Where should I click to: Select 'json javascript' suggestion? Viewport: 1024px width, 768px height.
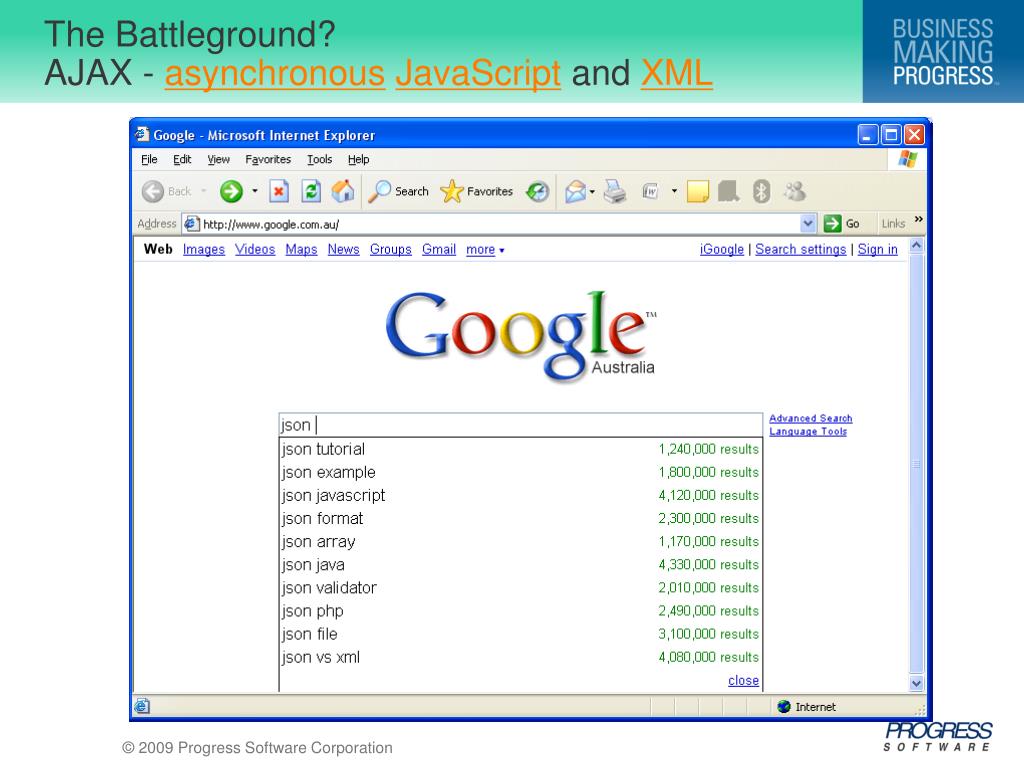point(520,495)
